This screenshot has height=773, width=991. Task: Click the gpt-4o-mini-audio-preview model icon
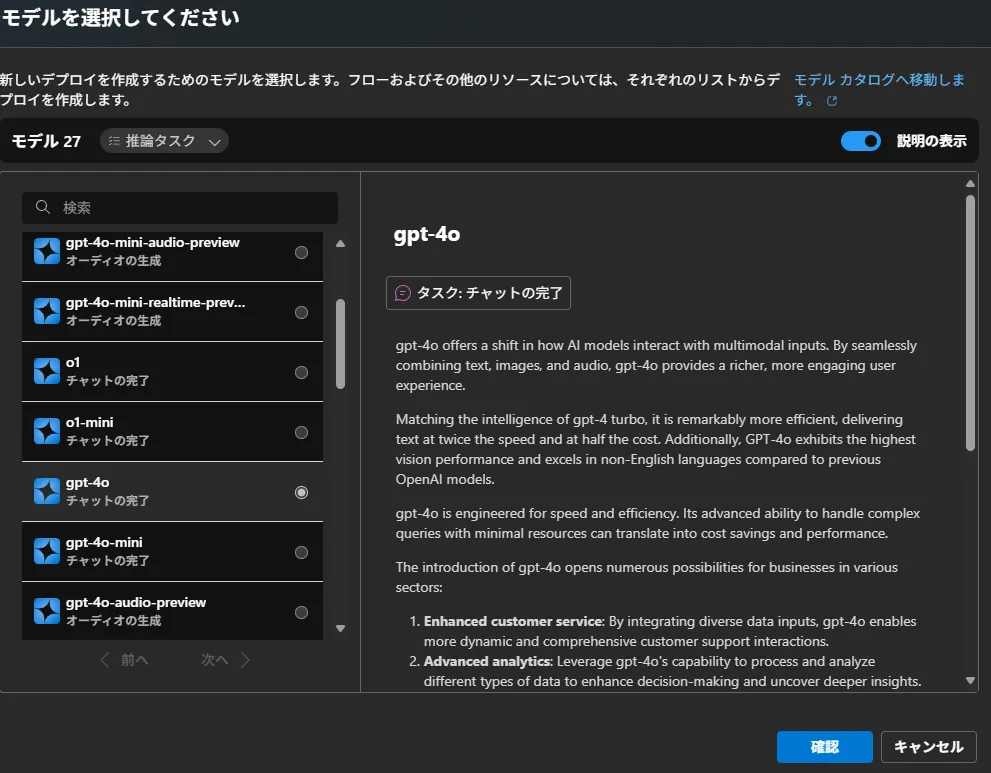47,252
